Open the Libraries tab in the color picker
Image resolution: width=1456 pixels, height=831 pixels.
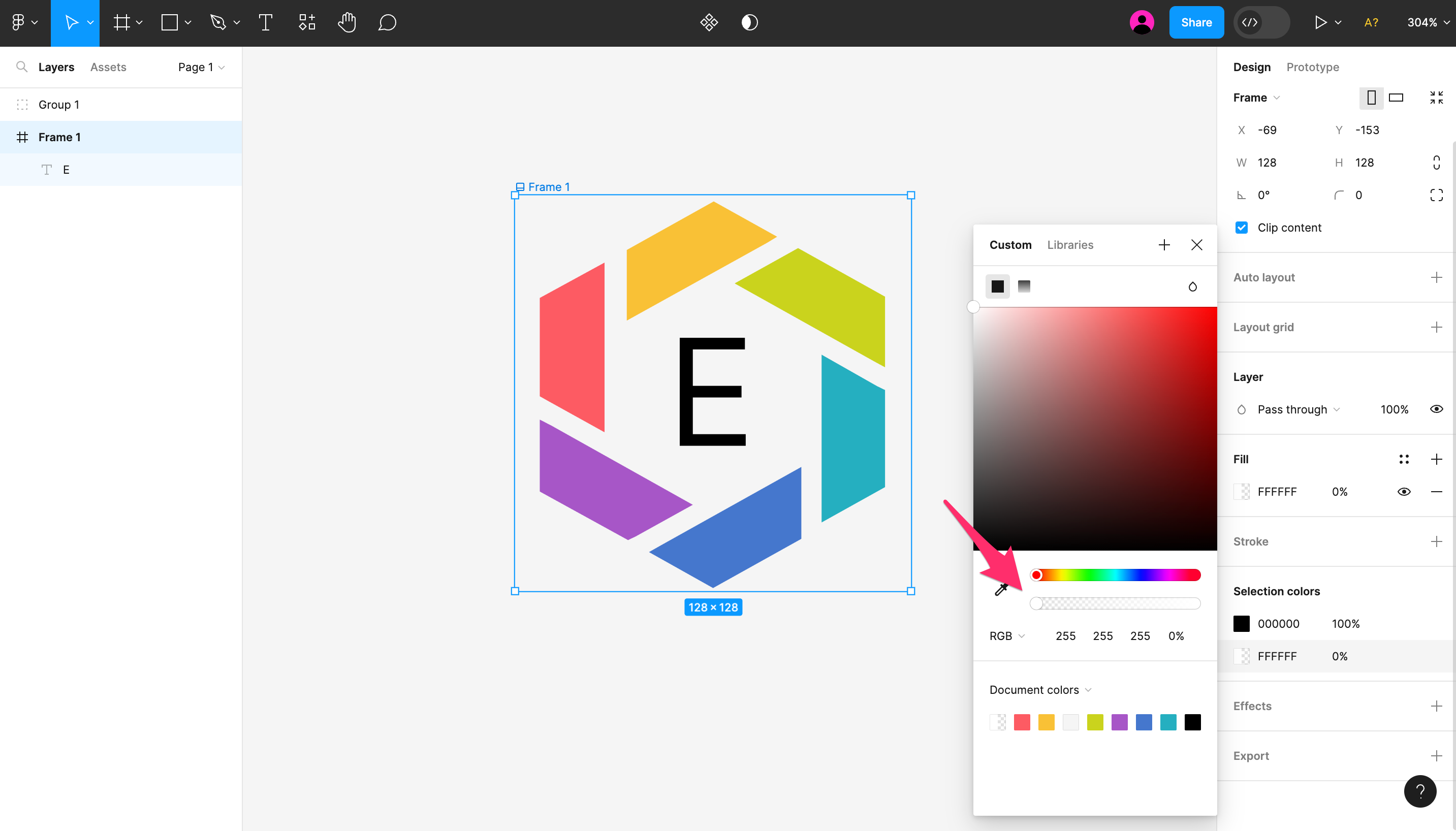(x=1069, y=244)
